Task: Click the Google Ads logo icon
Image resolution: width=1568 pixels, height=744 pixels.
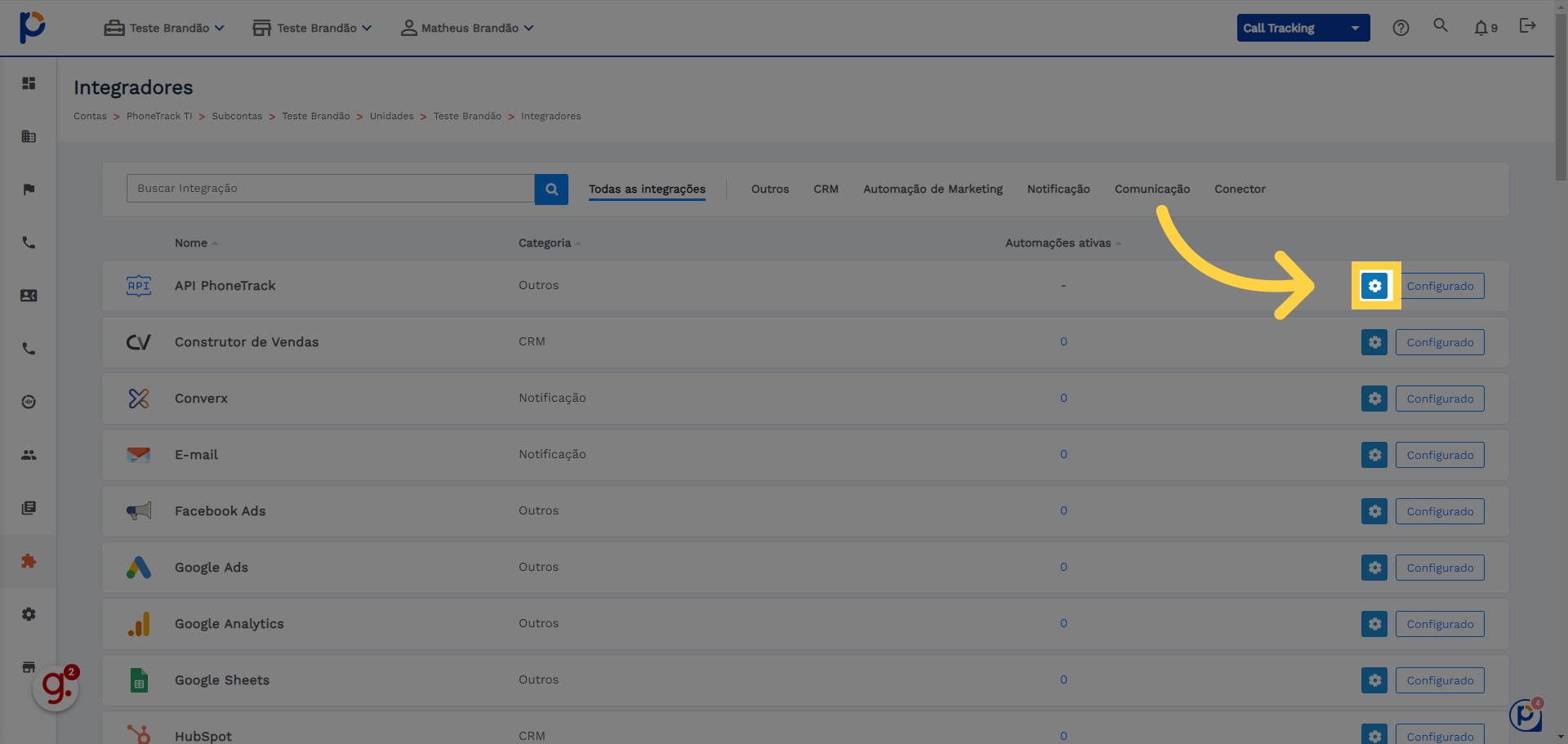Action: click(139, 568)
